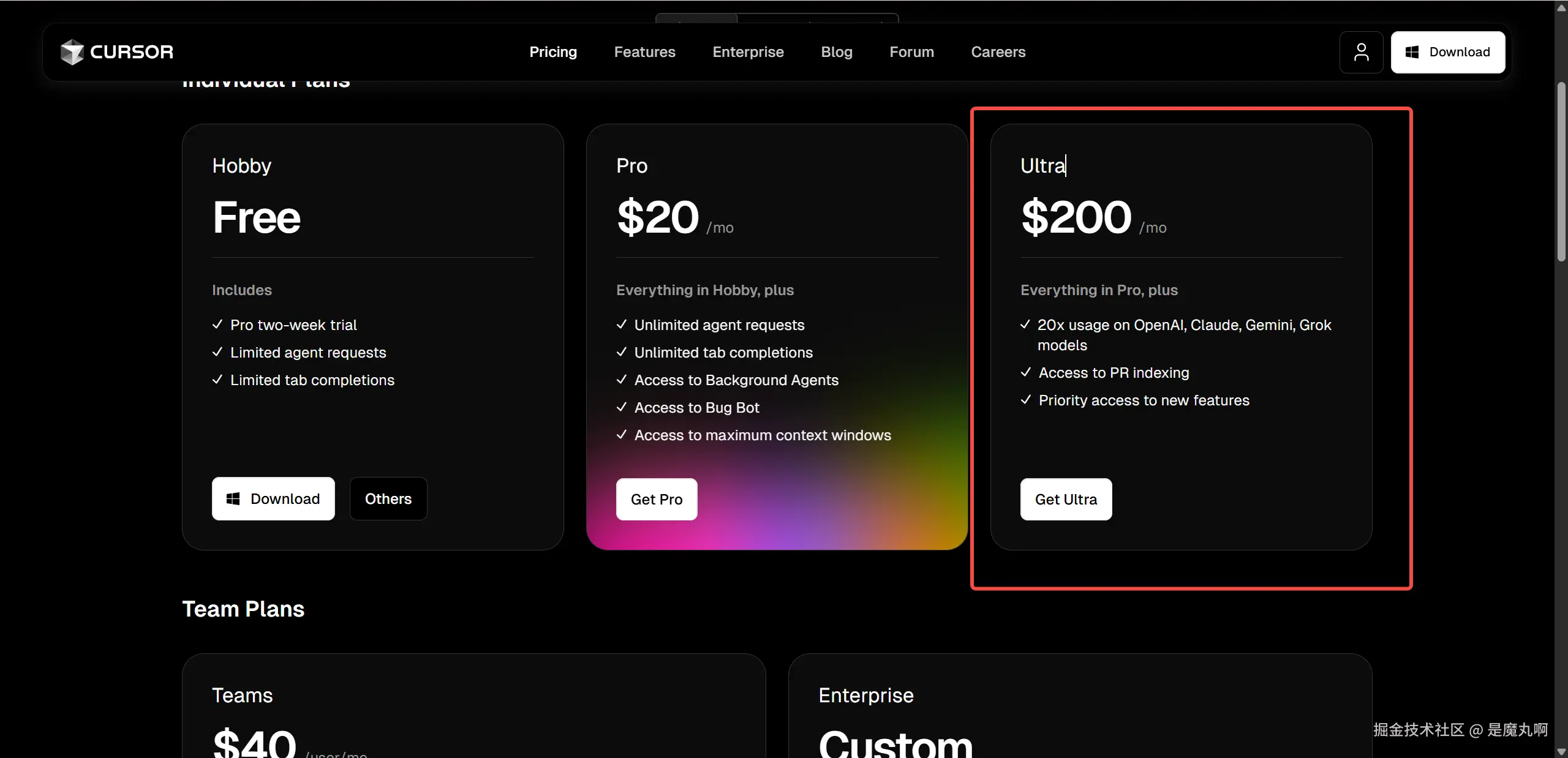
Task: Click 'Unlimited tab completions' text
Action: tap(723, 353)
